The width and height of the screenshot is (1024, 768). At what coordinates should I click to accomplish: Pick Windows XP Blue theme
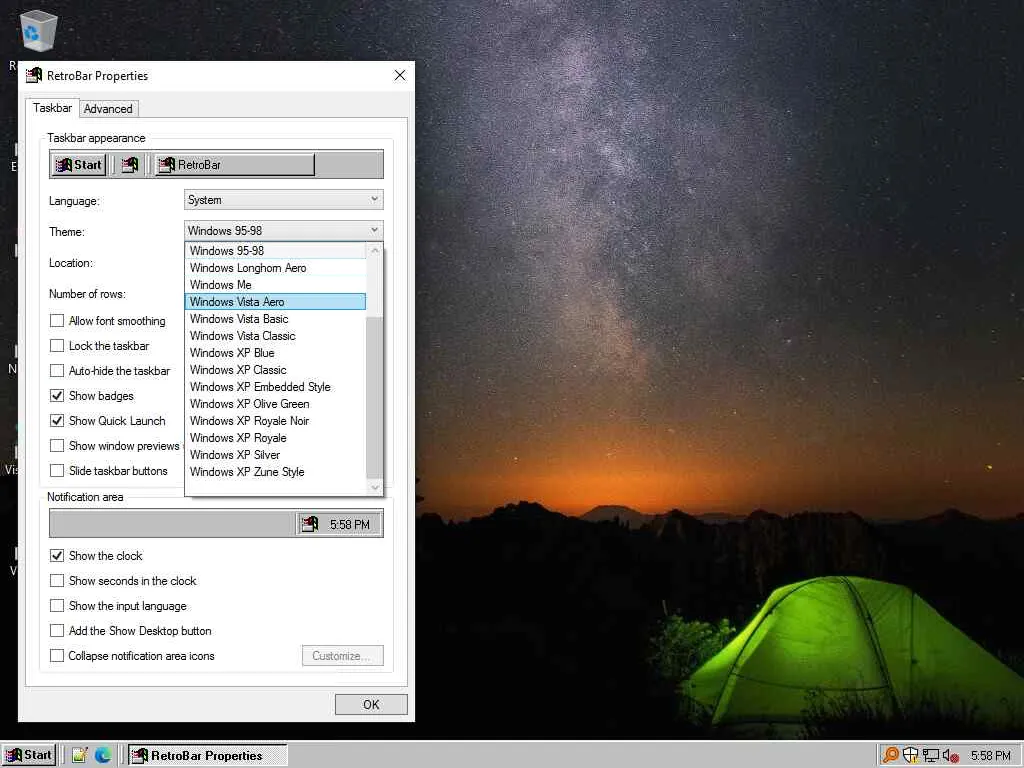pos(276,353)
